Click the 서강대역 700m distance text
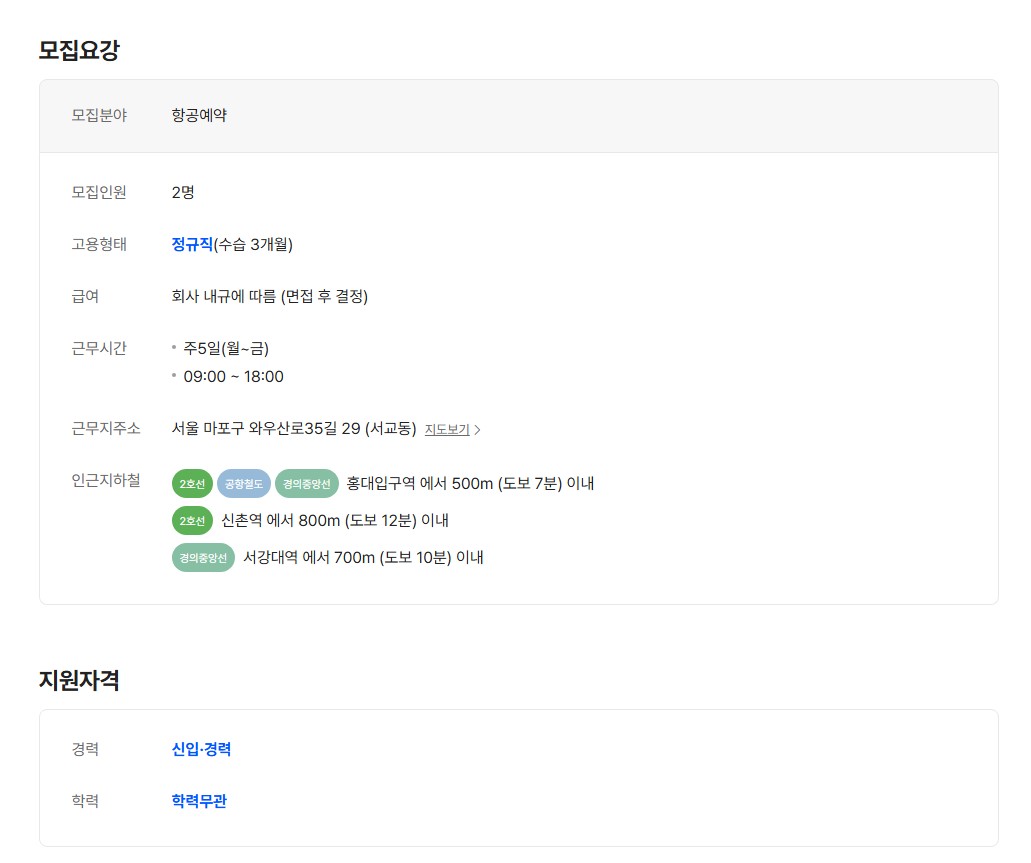The height and width of the screenshot is (863, 1031). point(363,558)
